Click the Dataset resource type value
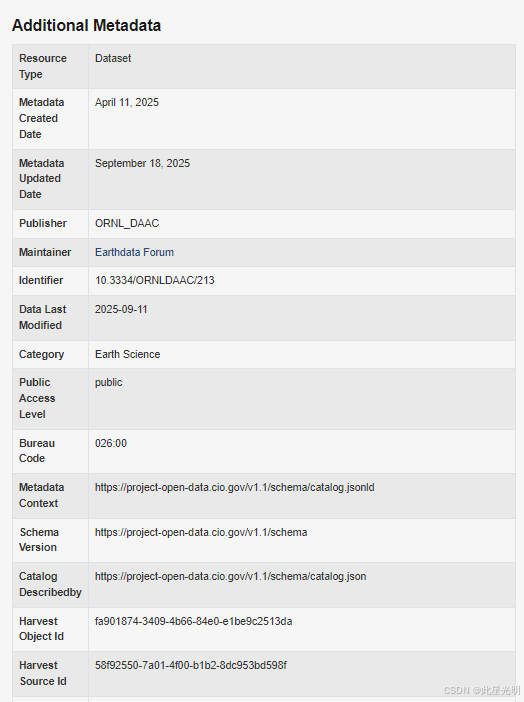524x702 pixels. point(113,58)
